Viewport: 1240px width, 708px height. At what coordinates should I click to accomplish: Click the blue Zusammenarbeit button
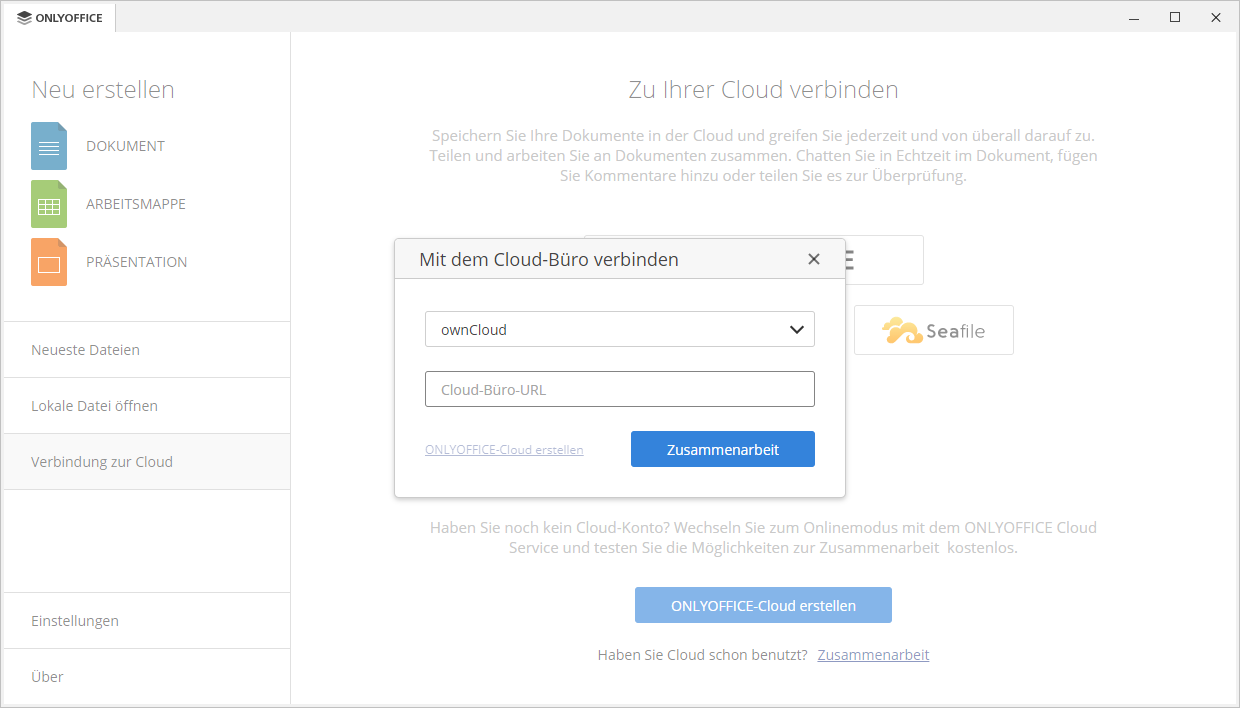(x=723, y=449)
